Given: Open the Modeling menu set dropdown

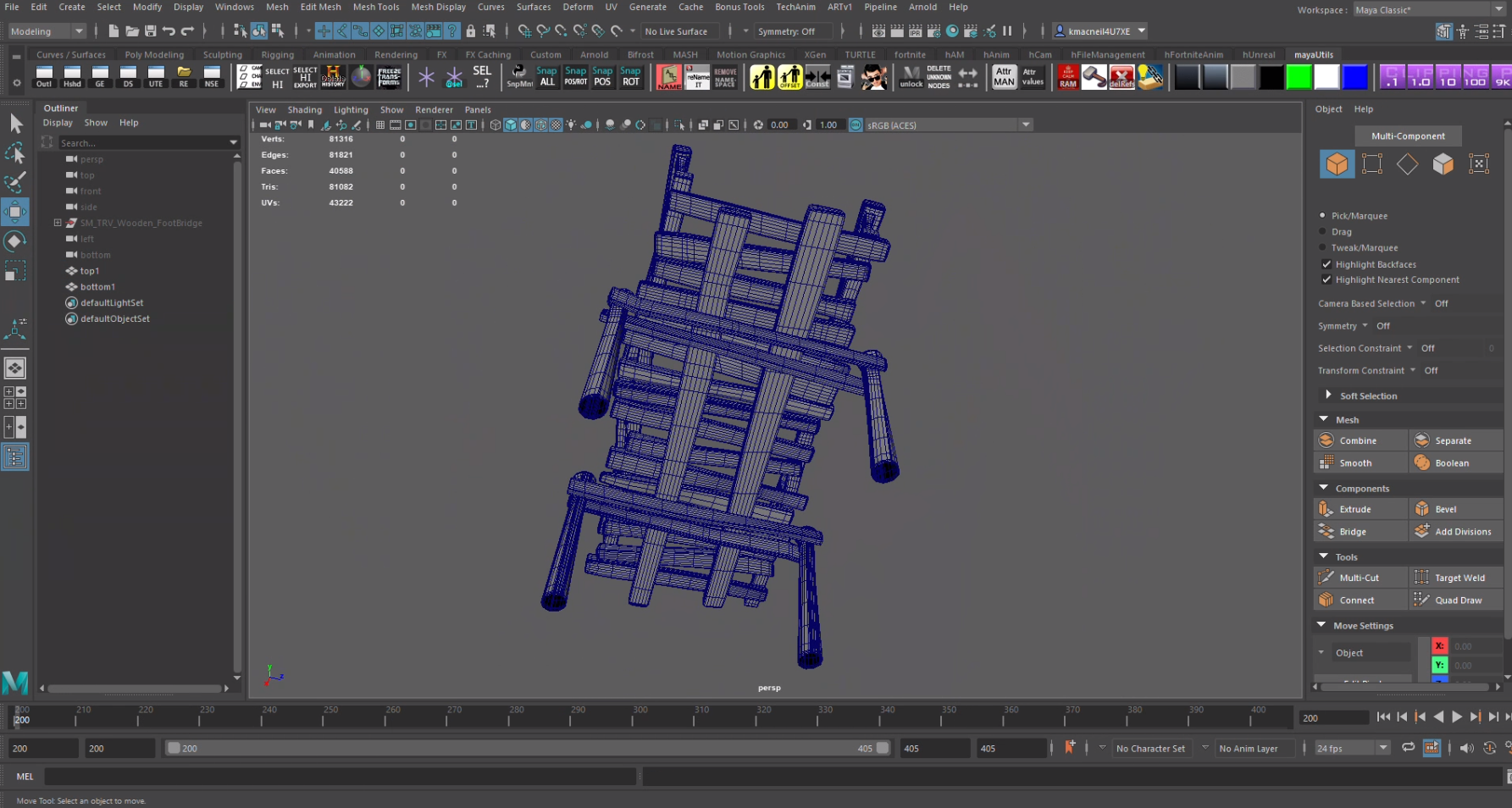Looking at the screenshot, I should pyautogui.click(x=47, y=31).
